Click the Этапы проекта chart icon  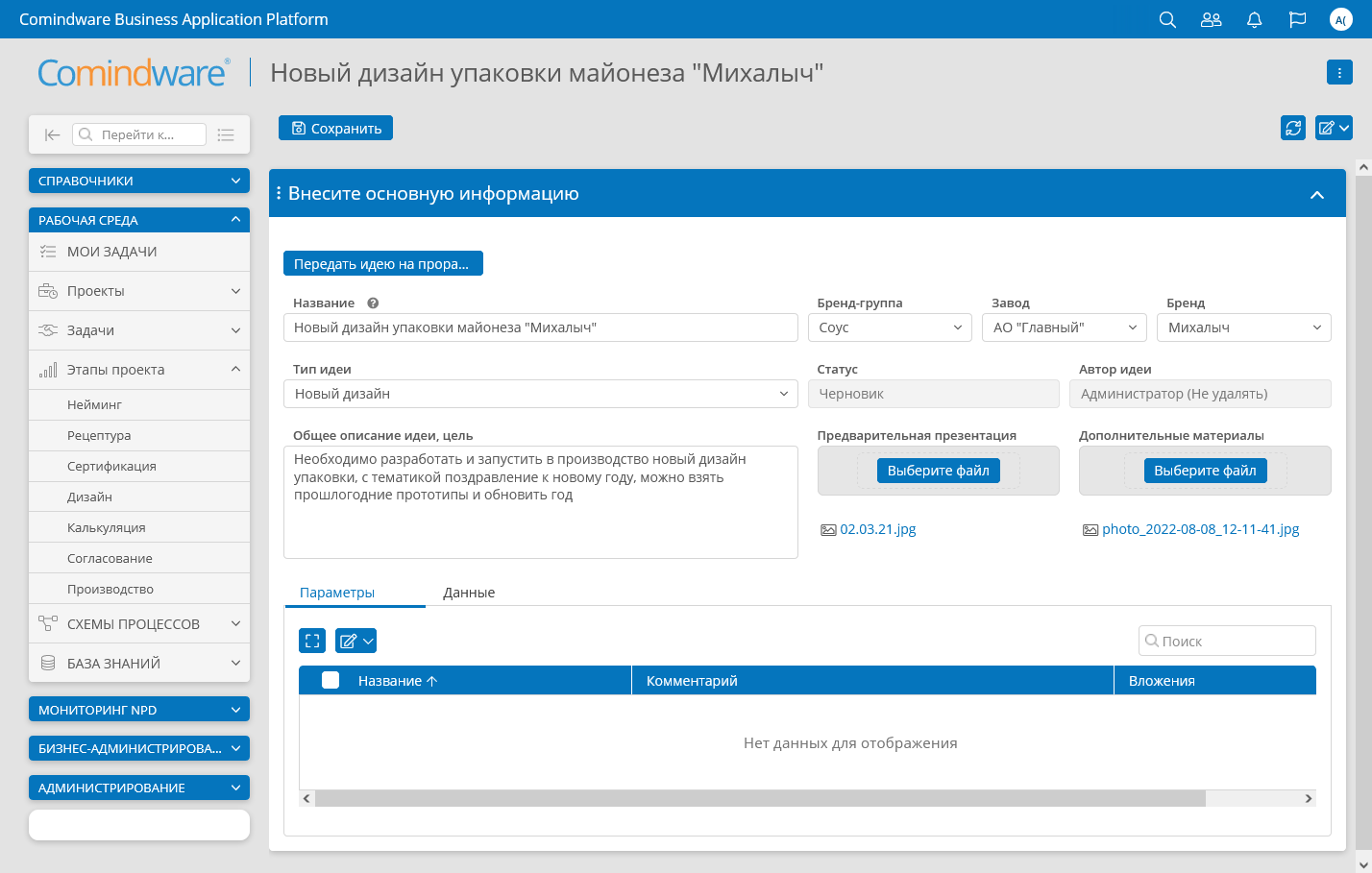pyautogui.click(x=48, y=370)
